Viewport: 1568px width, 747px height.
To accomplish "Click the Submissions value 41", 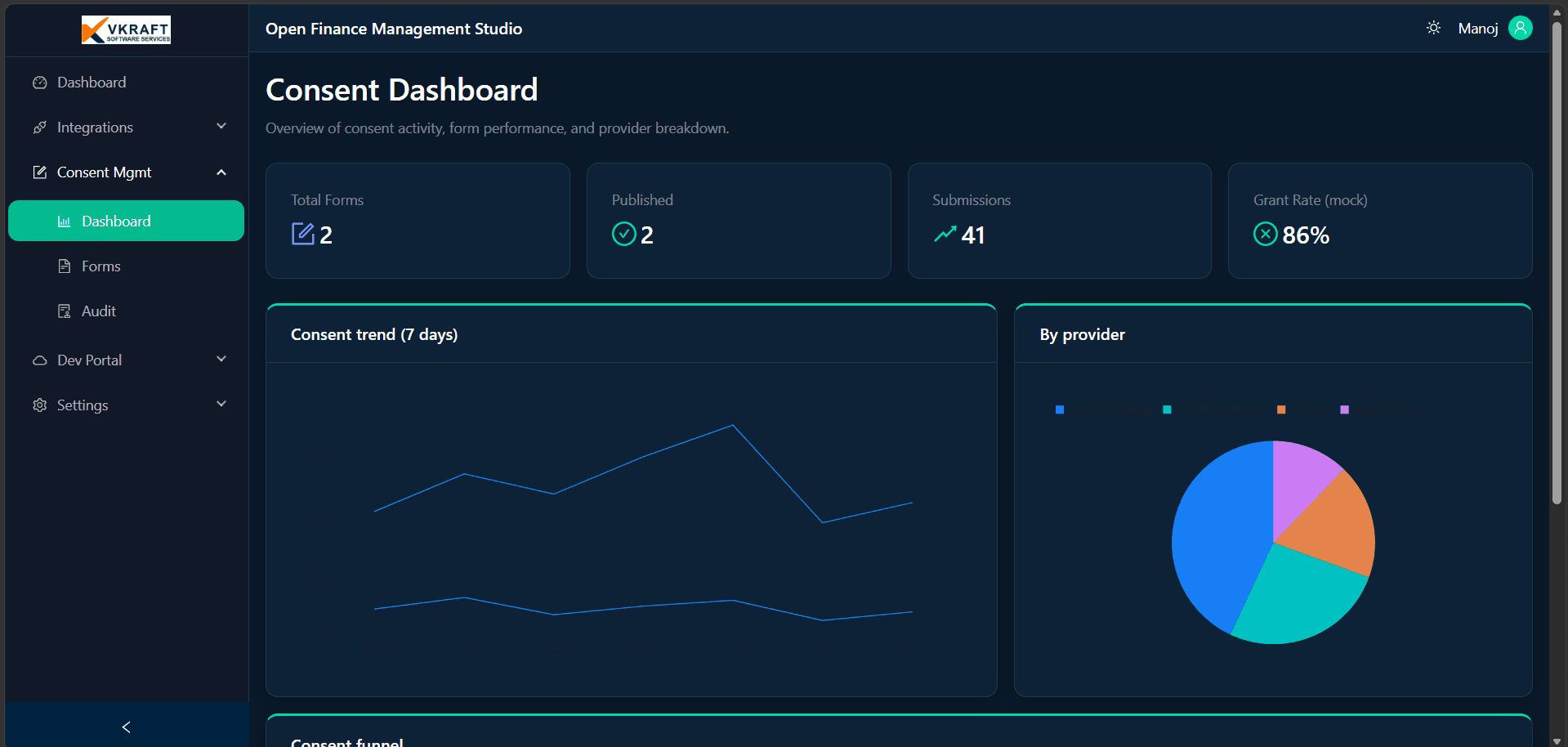I will coord(973,235).
